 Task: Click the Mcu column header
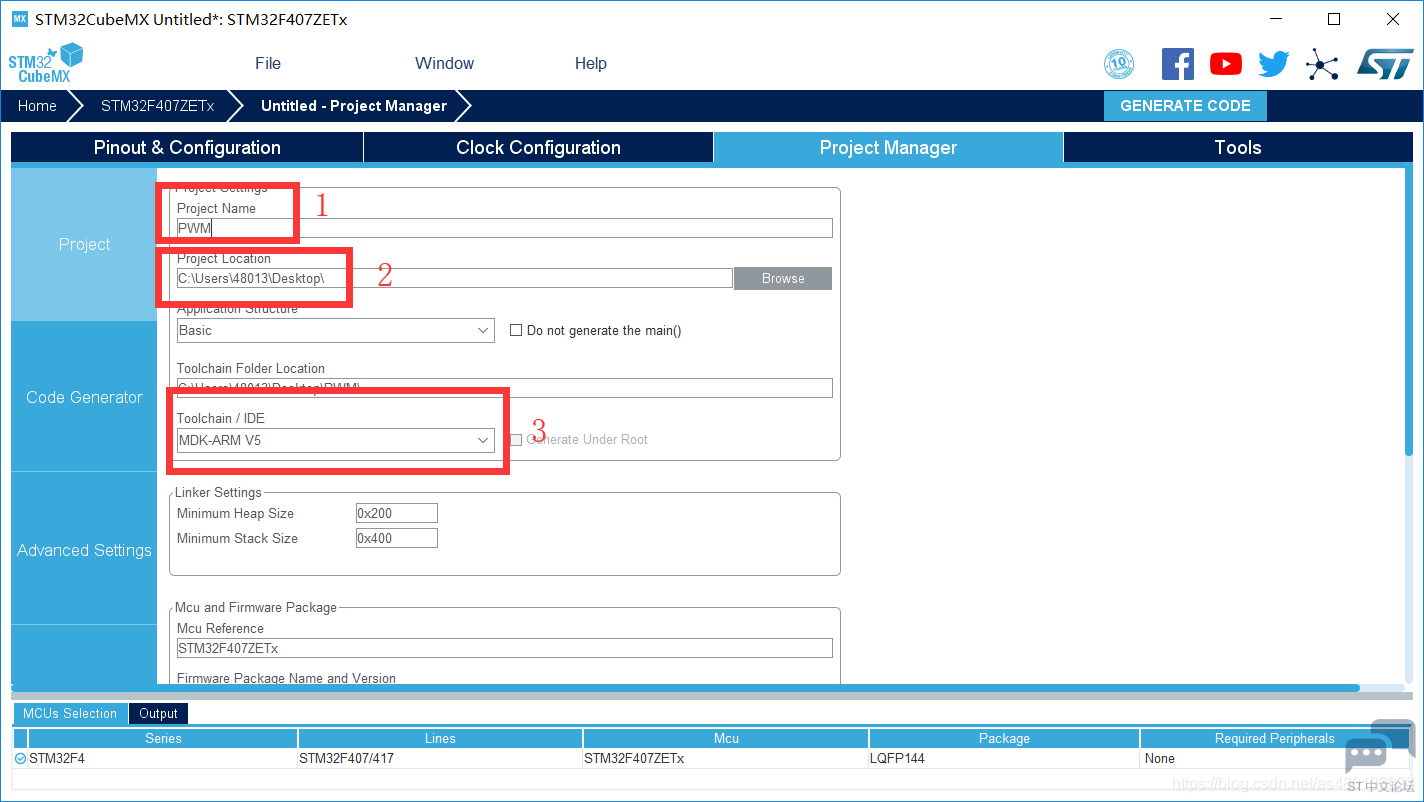coord(726,738)
